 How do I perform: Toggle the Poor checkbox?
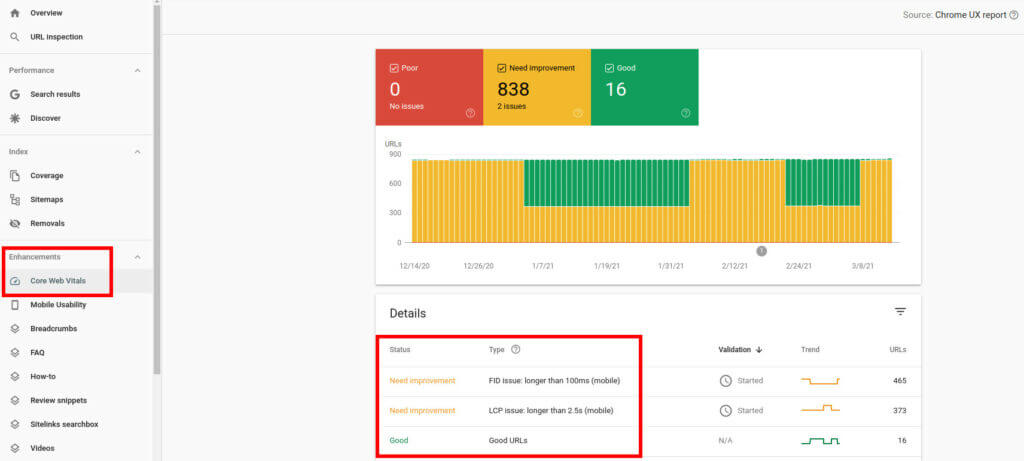click(x=394, y=68)
